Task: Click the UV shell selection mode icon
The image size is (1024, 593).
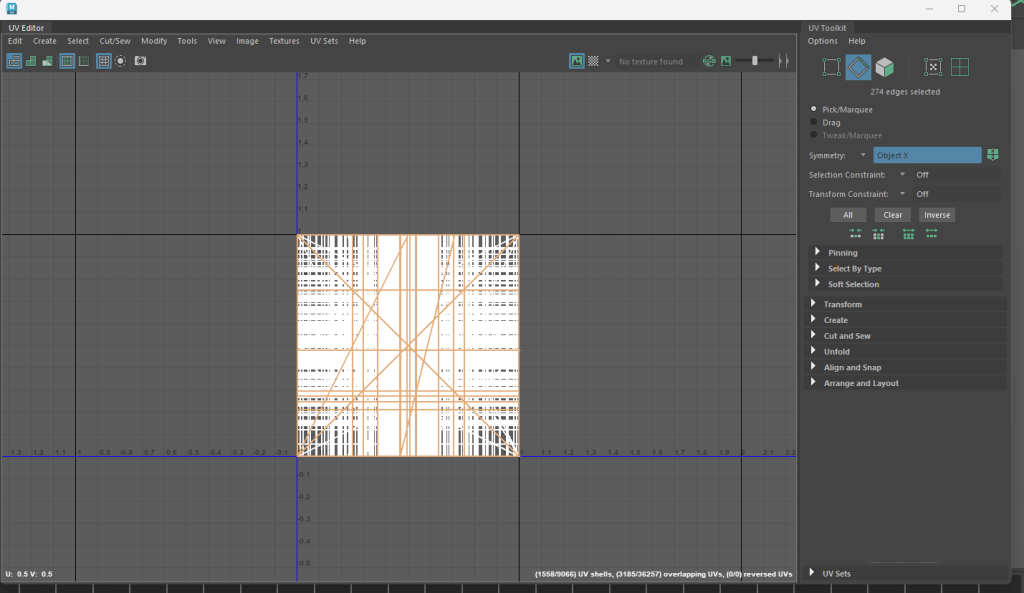Action: pyautogui.click(x=960, y=68)
